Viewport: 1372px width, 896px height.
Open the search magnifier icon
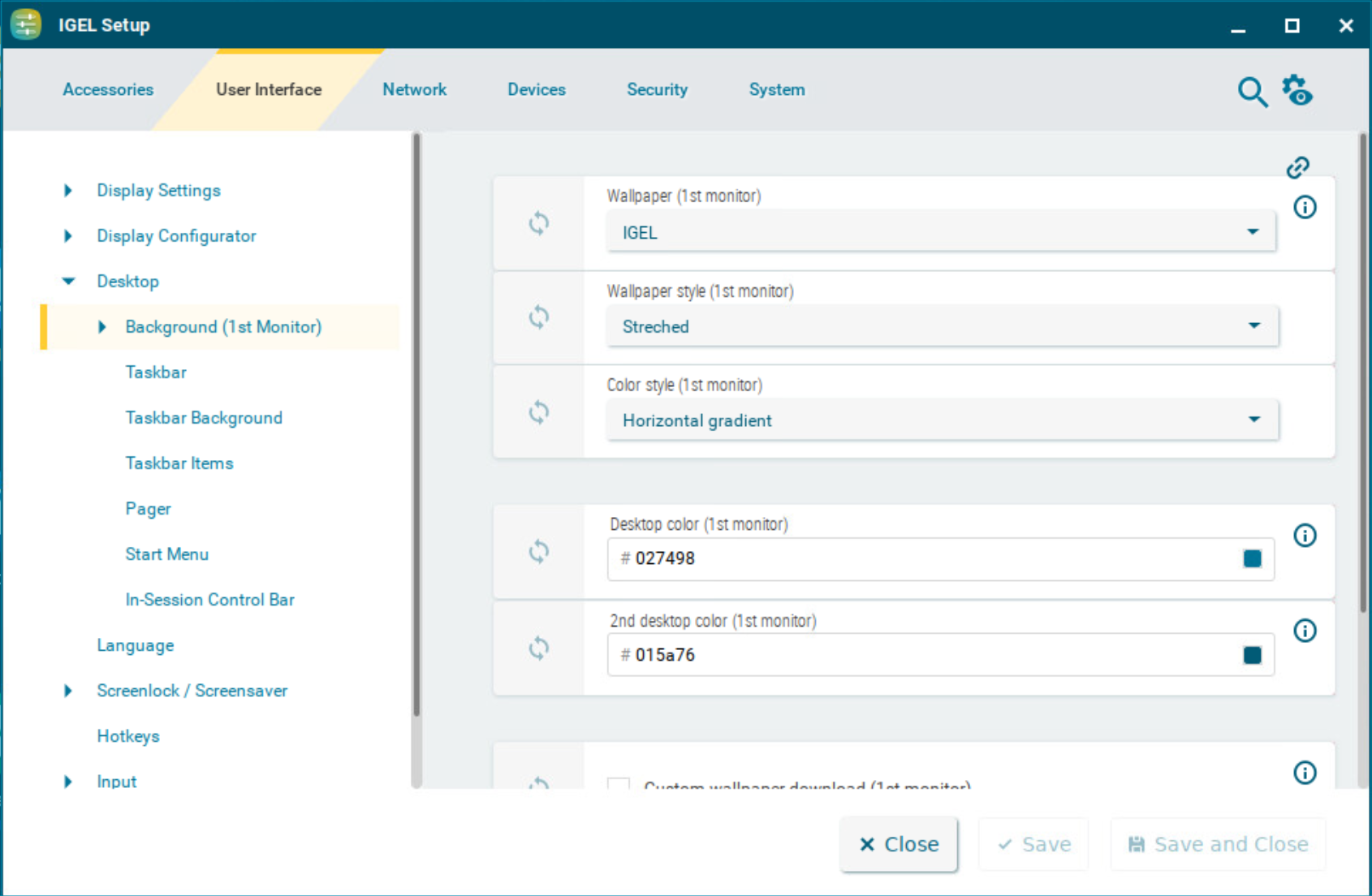(x=1252, y=92)
